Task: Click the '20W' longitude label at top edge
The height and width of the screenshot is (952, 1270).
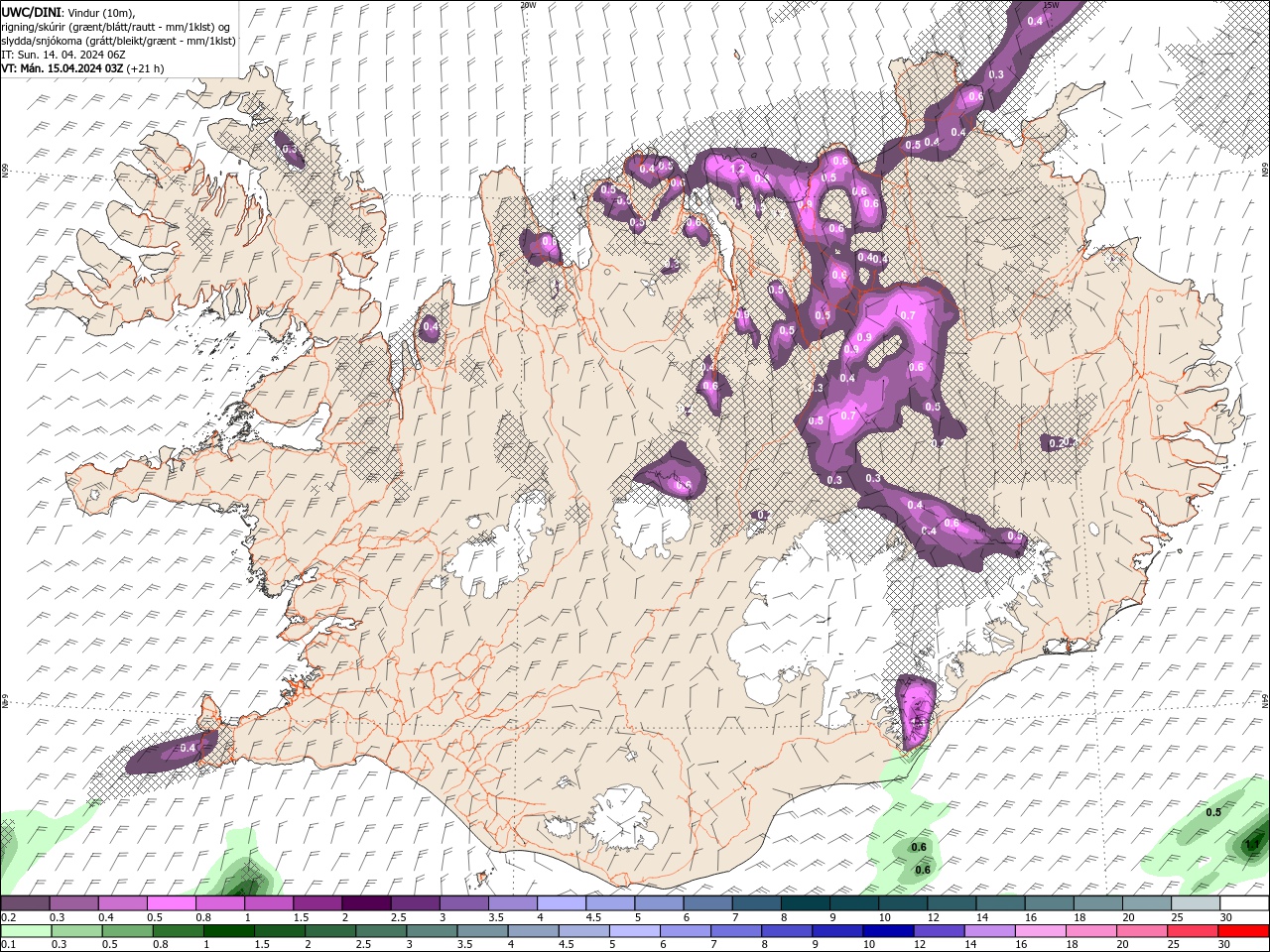Action: (x=528, y=5)
